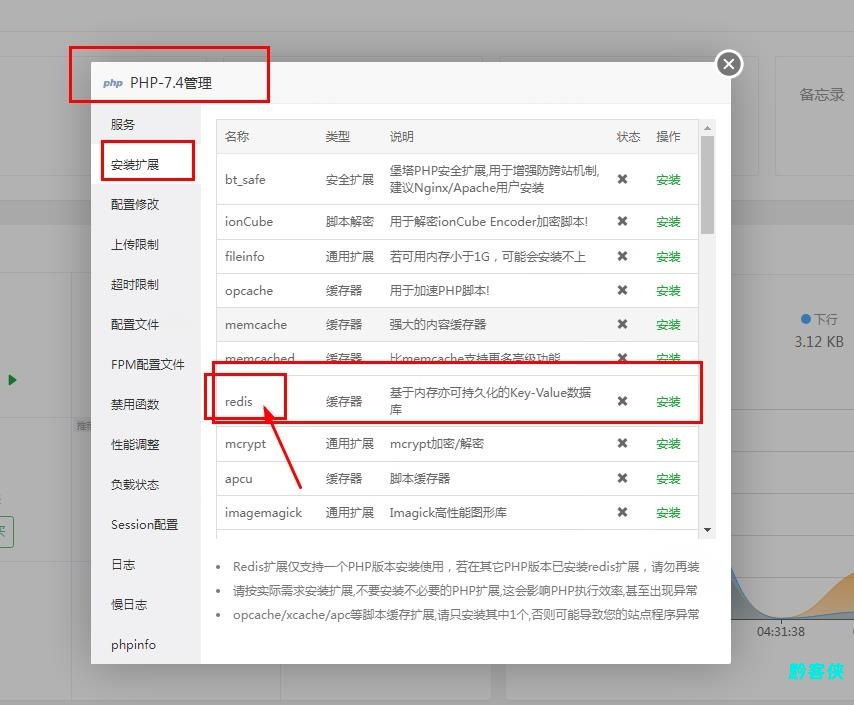Click mcrypt status X icon
854x705 pixels.
click(x=623, y=443)
